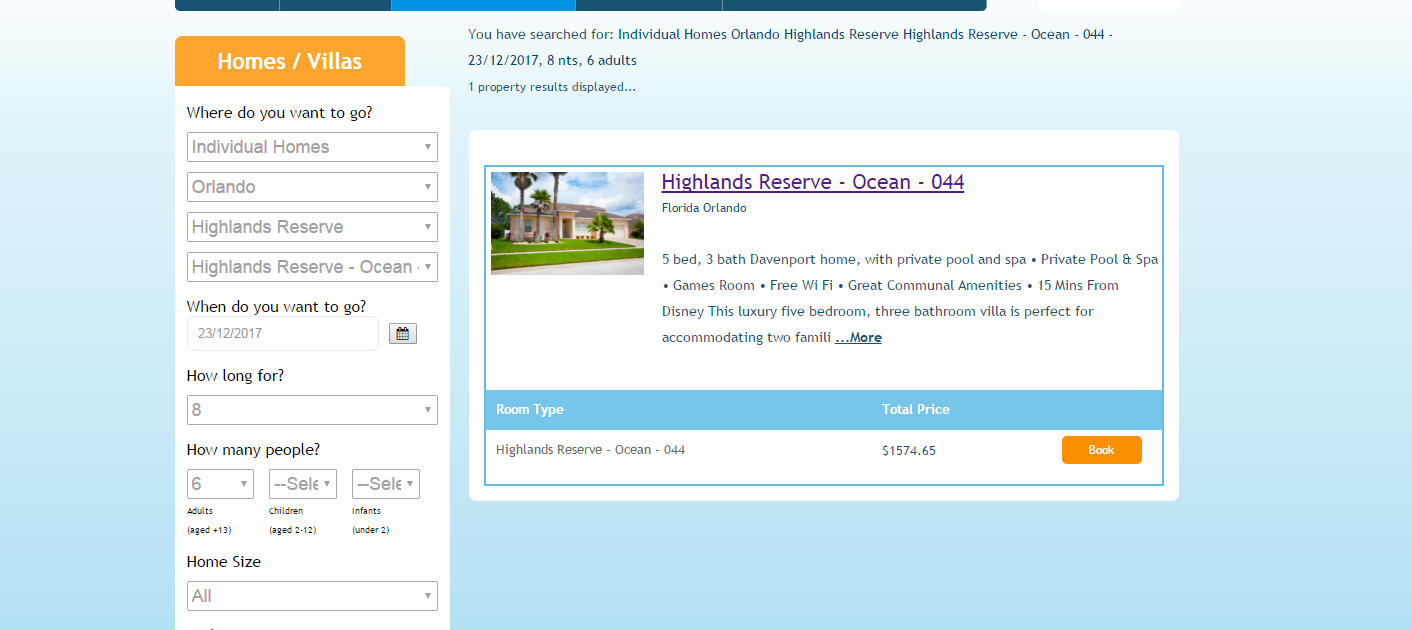
Task: Open the Individual Homes dropdown
Action: click(312, 147)
